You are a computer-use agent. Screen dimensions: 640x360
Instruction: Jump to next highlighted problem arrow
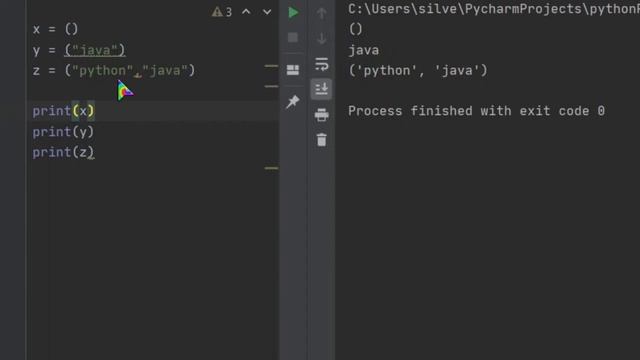[x=267, y=12]
